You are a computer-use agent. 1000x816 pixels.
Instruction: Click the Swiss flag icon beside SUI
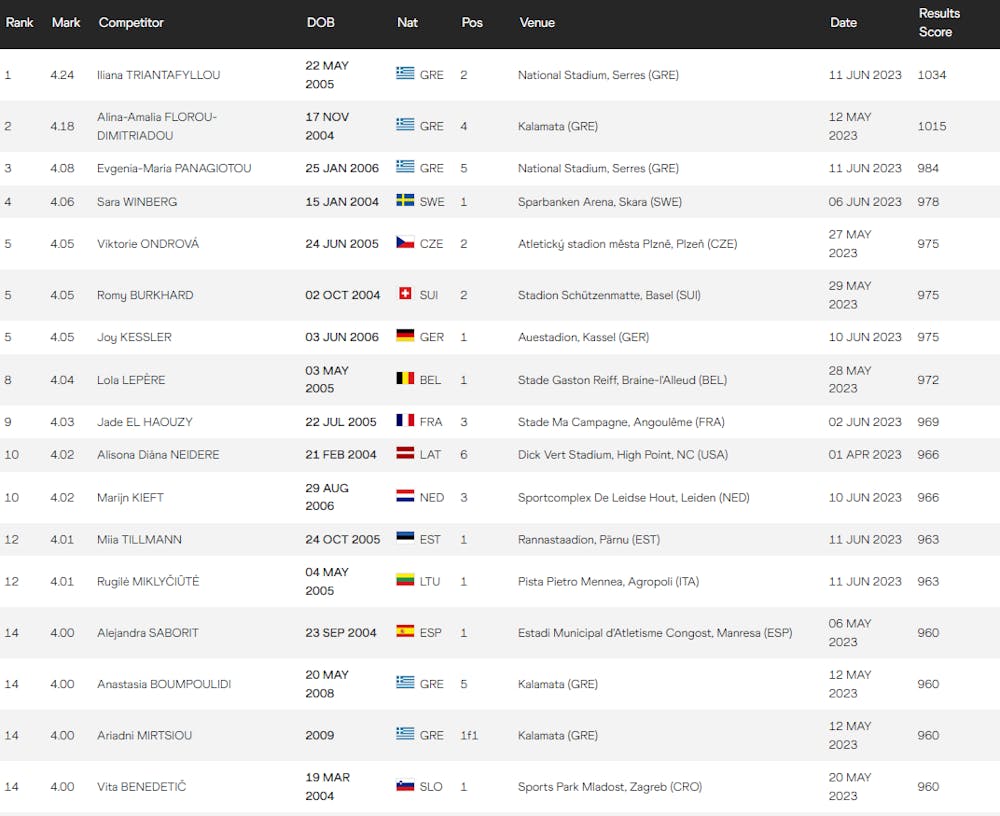coord(405,294)
